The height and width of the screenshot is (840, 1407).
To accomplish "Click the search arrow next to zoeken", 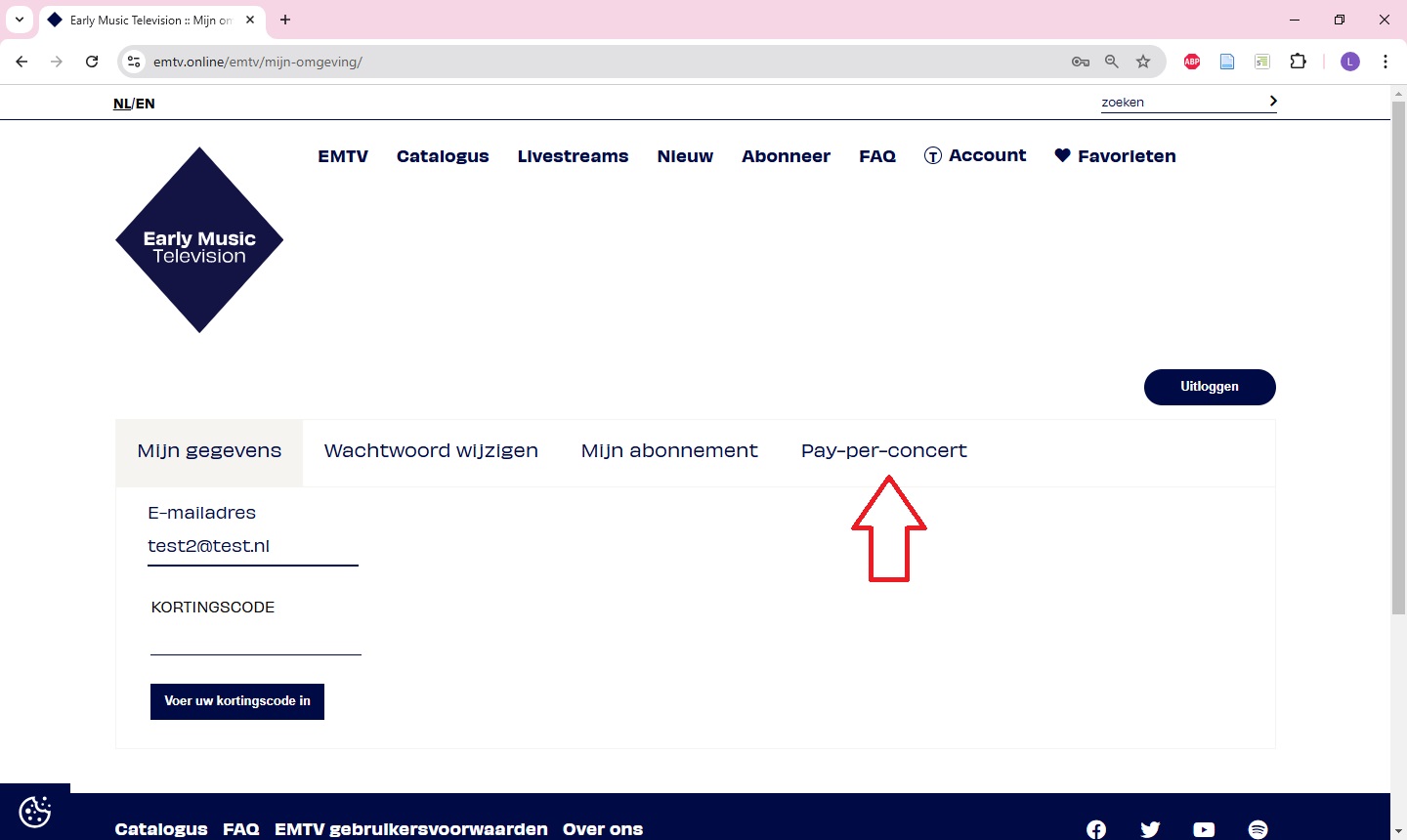I will coord(1272,102).
